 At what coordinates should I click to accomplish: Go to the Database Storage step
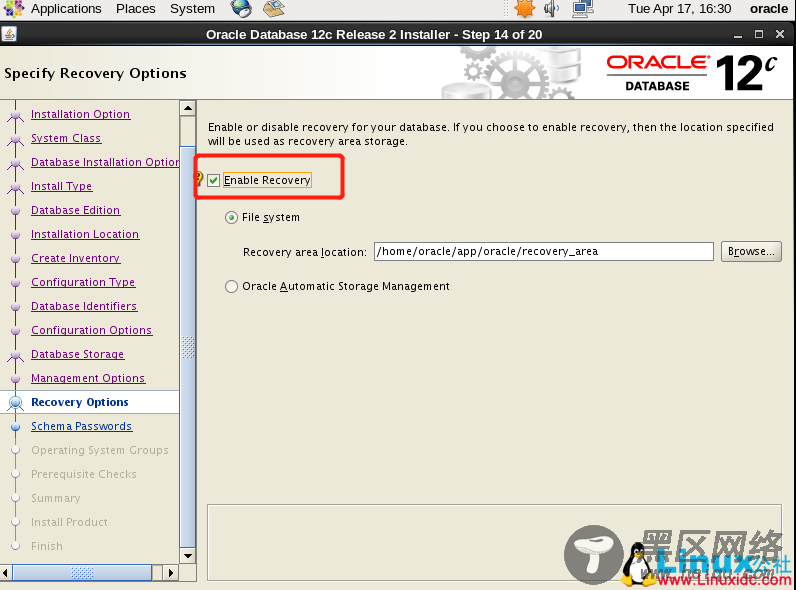coord(77,354)
